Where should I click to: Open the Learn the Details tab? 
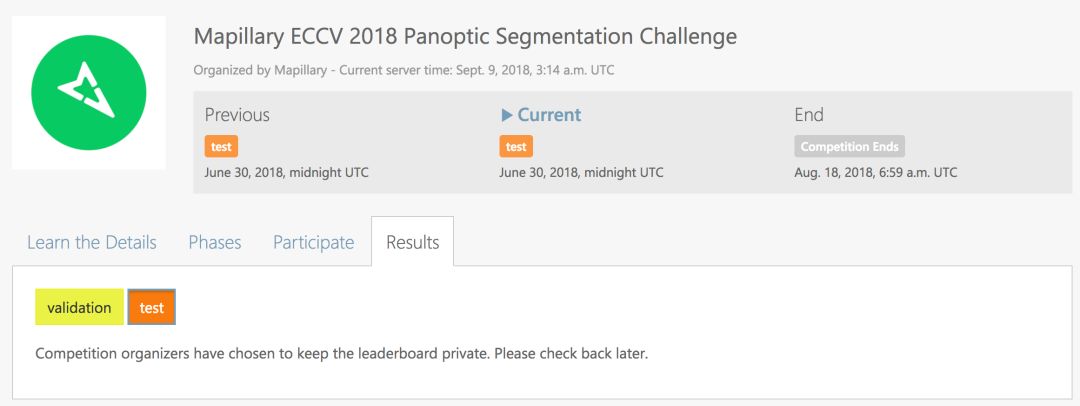tap(92, 242)
